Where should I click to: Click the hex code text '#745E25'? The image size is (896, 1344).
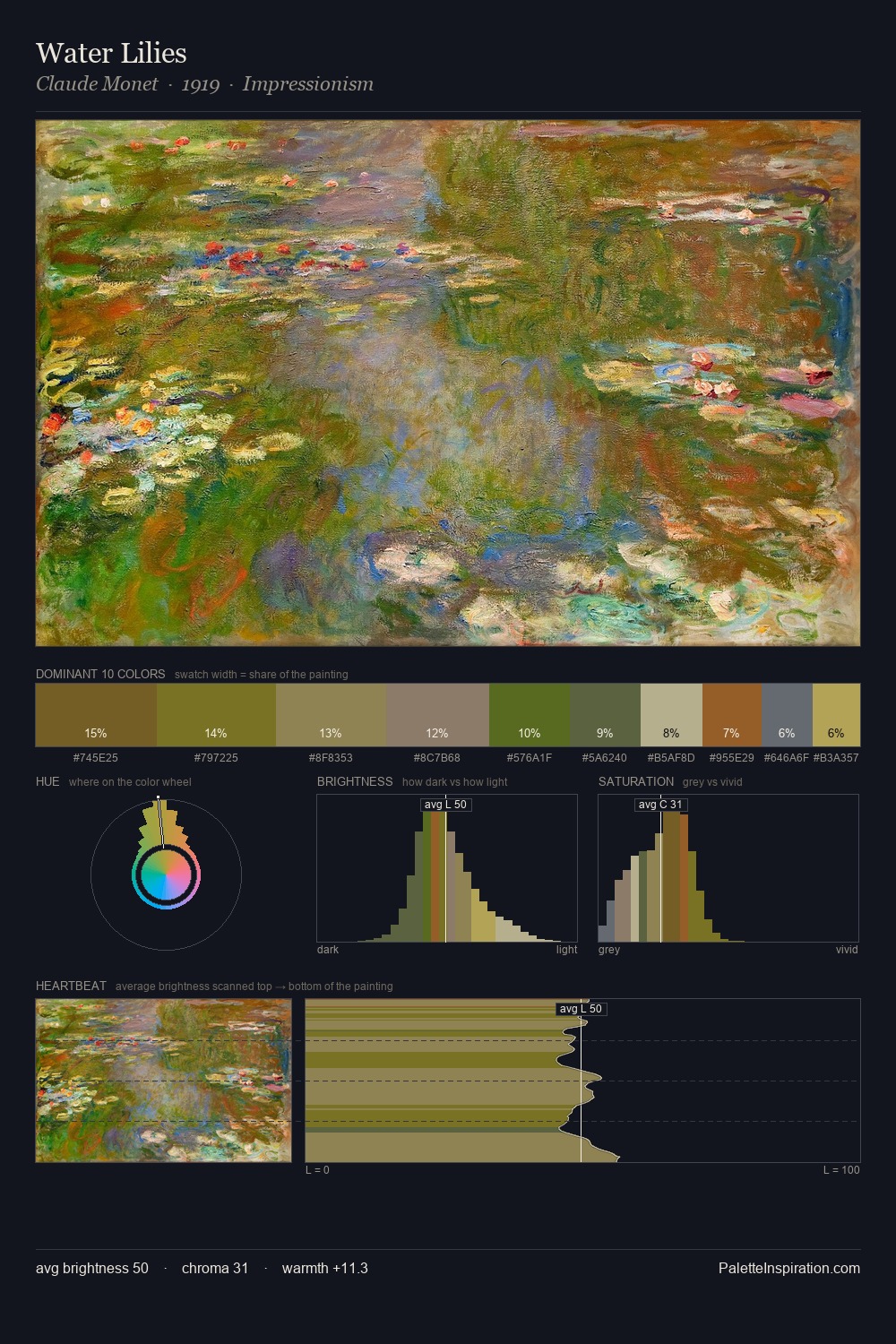click(96, 758)
